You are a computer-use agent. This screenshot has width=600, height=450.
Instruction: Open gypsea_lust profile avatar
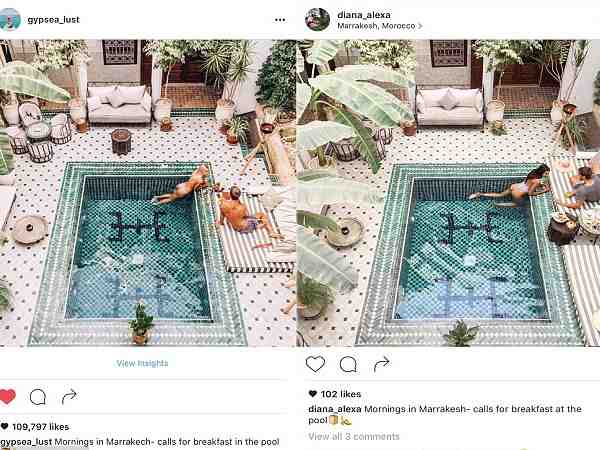[x=10, y=19]
